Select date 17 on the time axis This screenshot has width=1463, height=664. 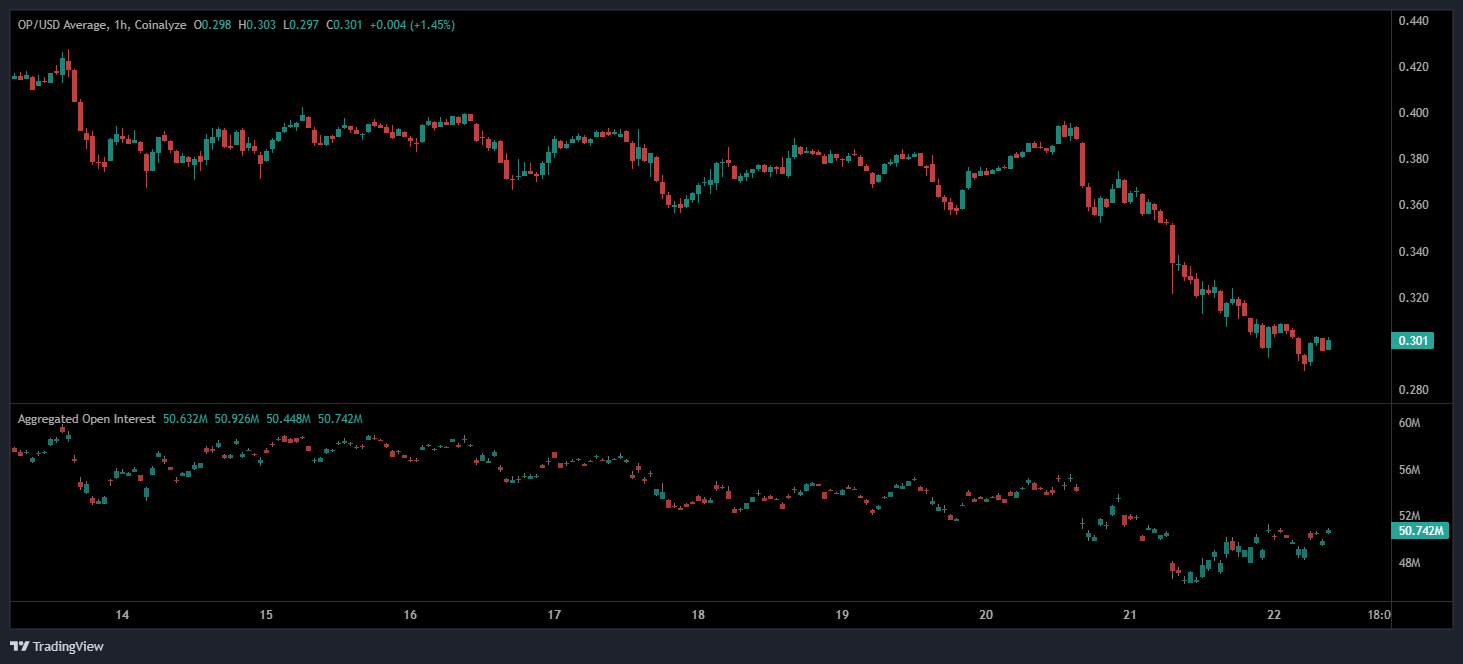click(554, 615)
